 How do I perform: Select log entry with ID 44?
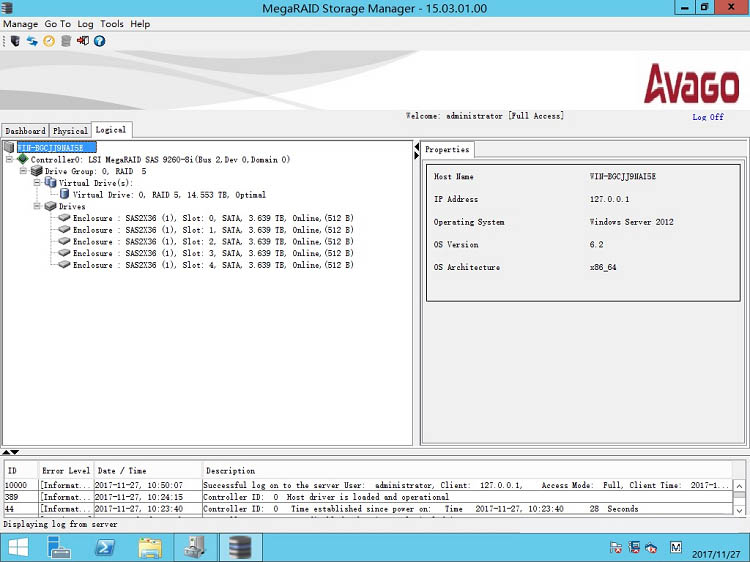click(x=368, y=508)
